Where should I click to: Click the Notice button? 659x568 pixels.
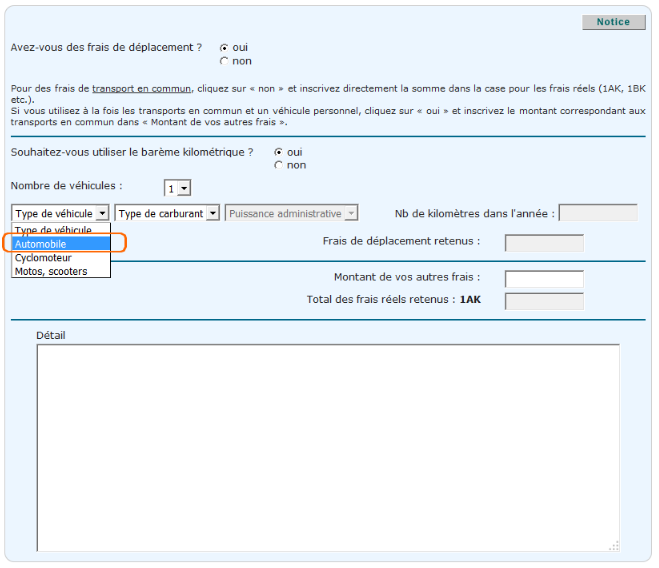pyautogui.click(x=613, y=22)
